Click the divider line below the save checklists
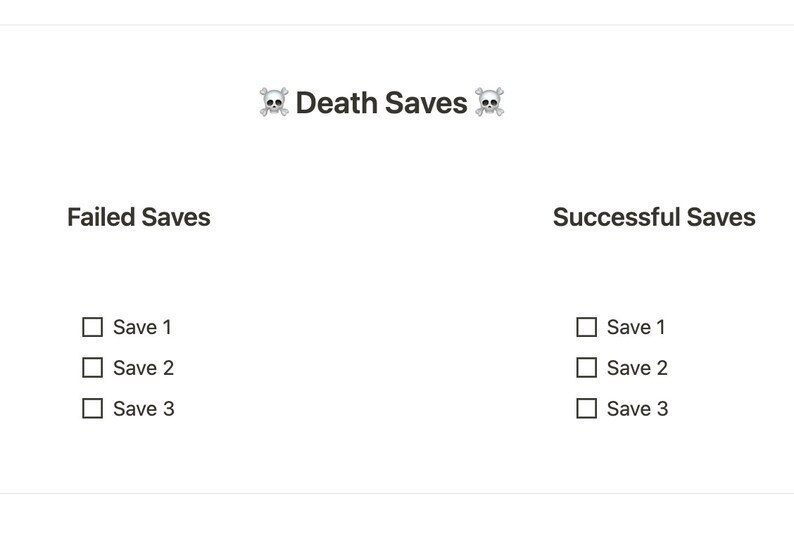This screenshot has width=794, height=543. click(x=397, y=493)
